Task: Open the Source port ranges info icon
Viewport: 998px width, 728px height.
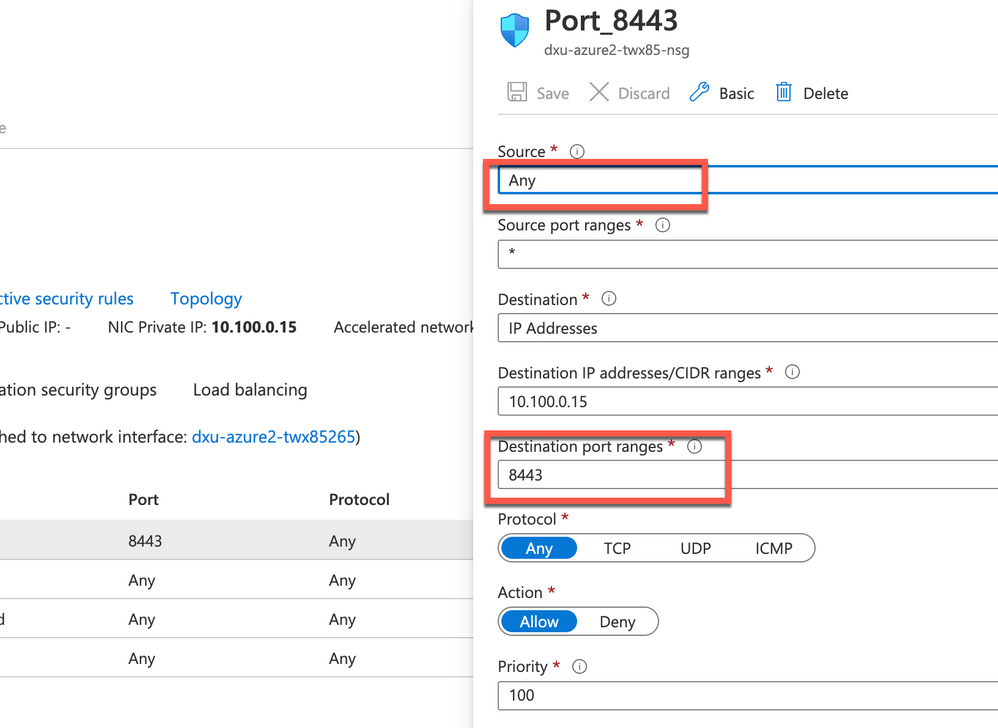Action: click(663, 225)
